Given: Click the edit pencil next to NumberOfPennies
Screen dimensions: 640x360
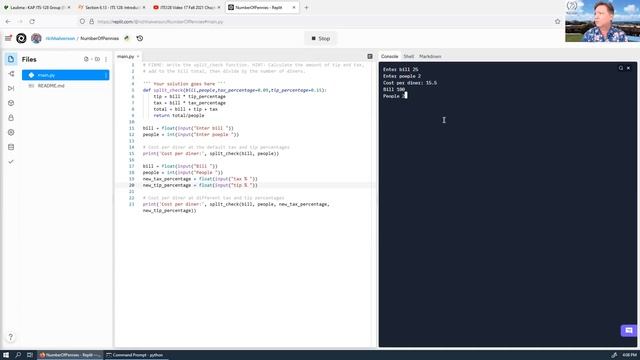Looking at the screenshot, I should pos(127,38).
